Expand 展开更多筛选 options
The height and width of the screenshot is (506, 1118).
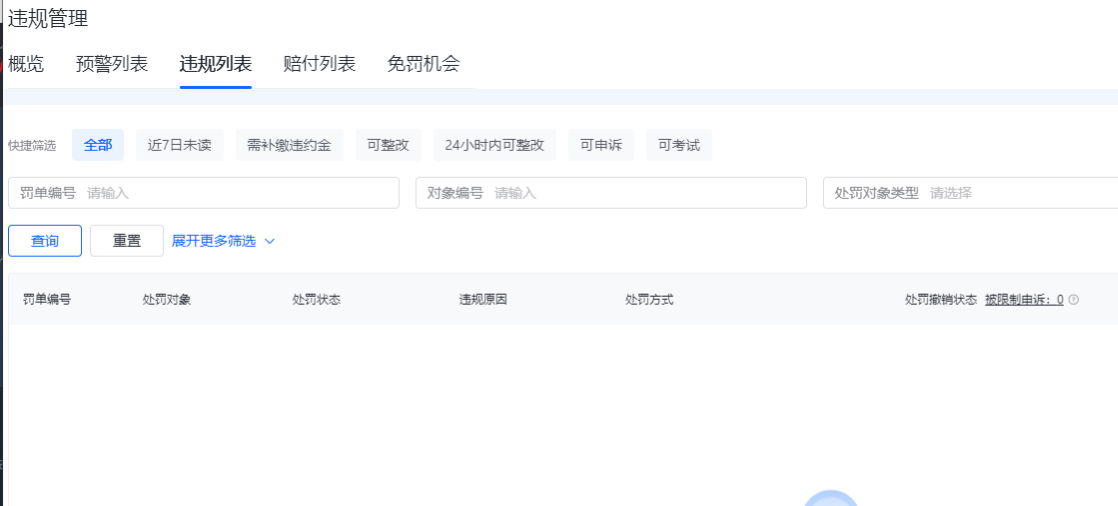click(214, 241)
